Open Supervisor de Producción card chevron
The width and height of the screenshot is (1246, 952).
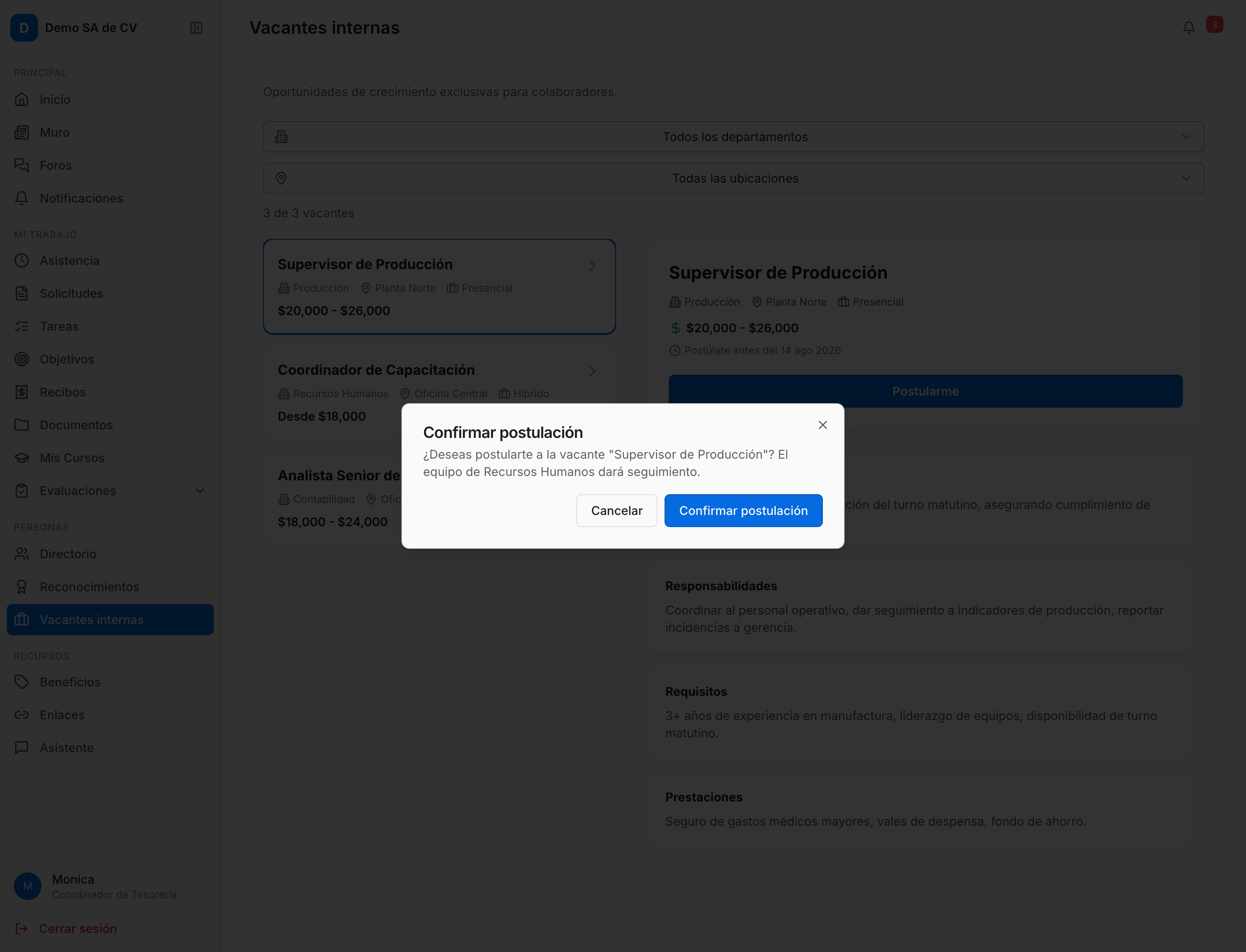(x=592, y=266)
